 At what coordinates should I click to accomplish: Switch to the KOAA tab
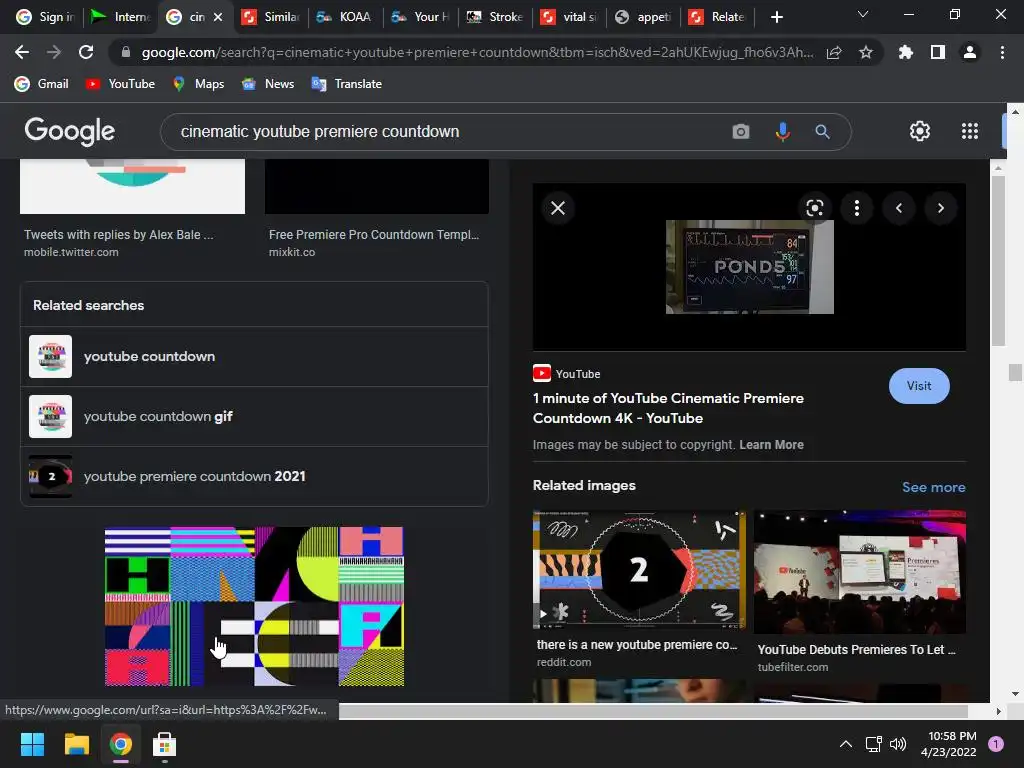point(345,17)
